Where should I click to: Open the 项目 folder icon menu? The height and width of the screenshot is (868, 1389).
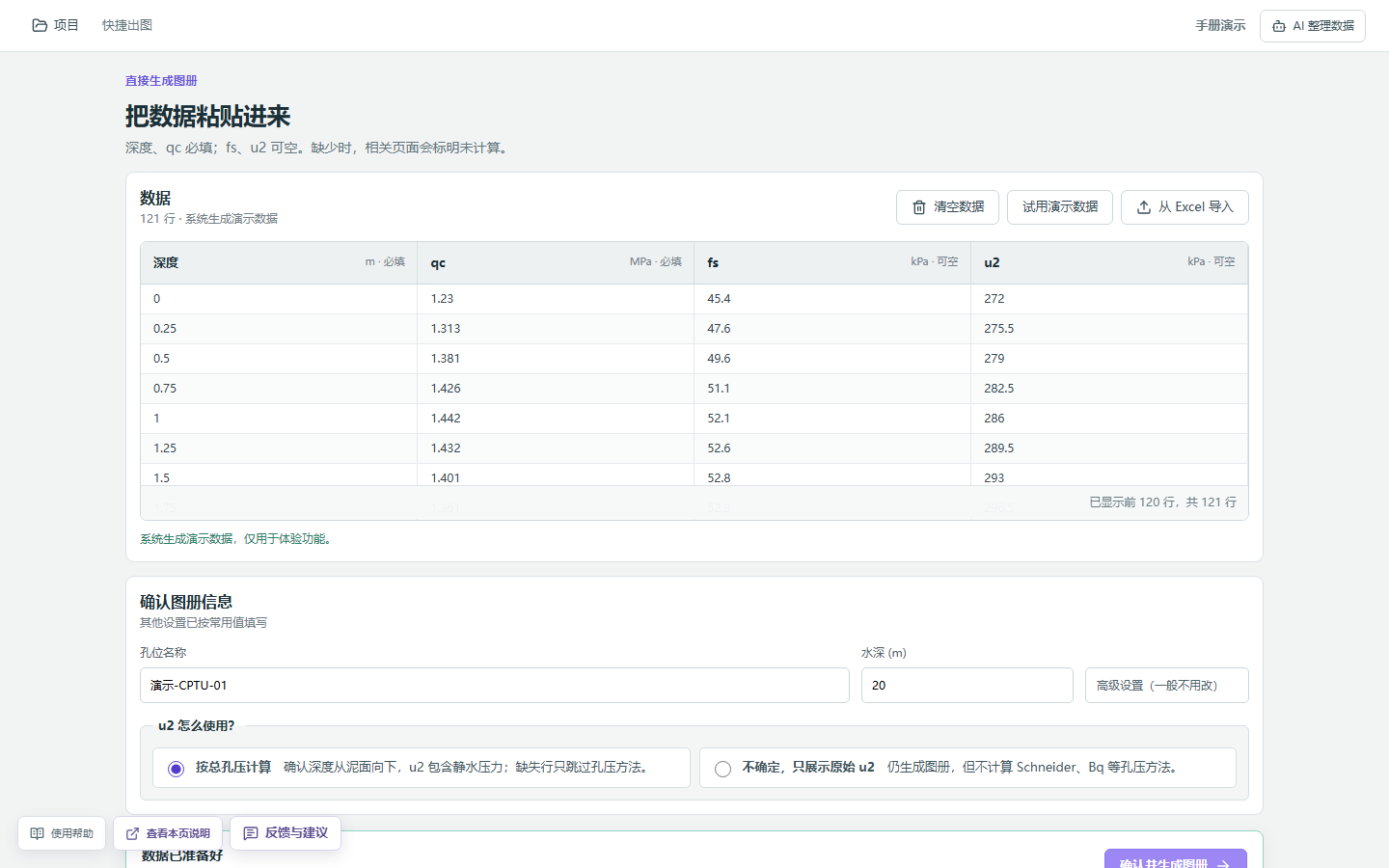[40, 25]
